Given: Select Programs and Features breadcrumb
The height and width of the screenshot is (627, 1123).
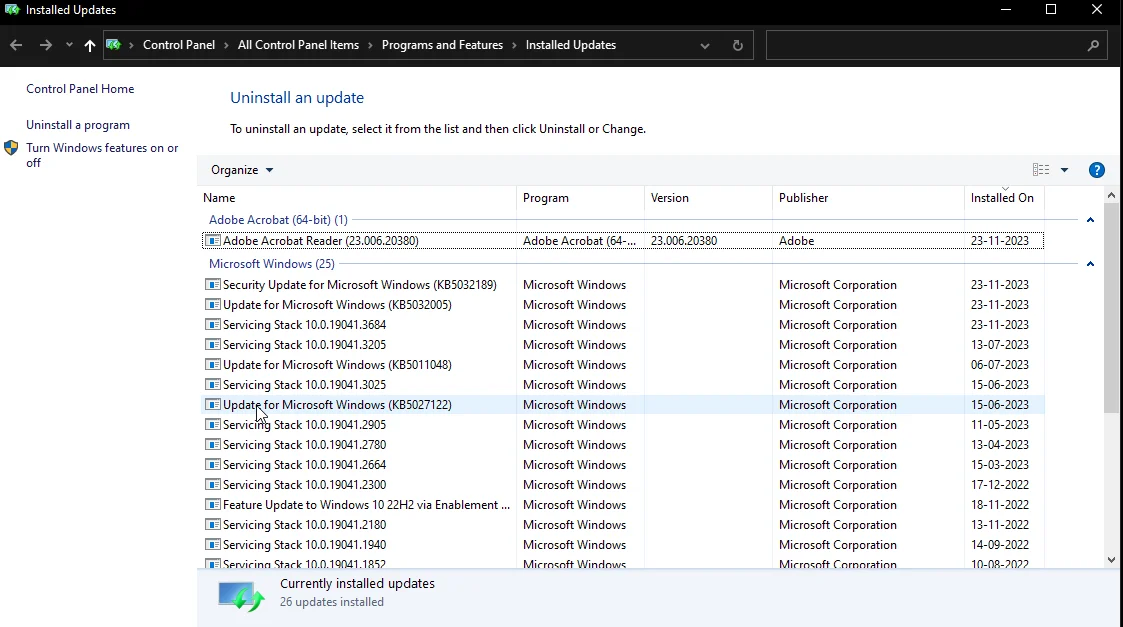Looking at the screenshot, I should (x=442, y=44).
